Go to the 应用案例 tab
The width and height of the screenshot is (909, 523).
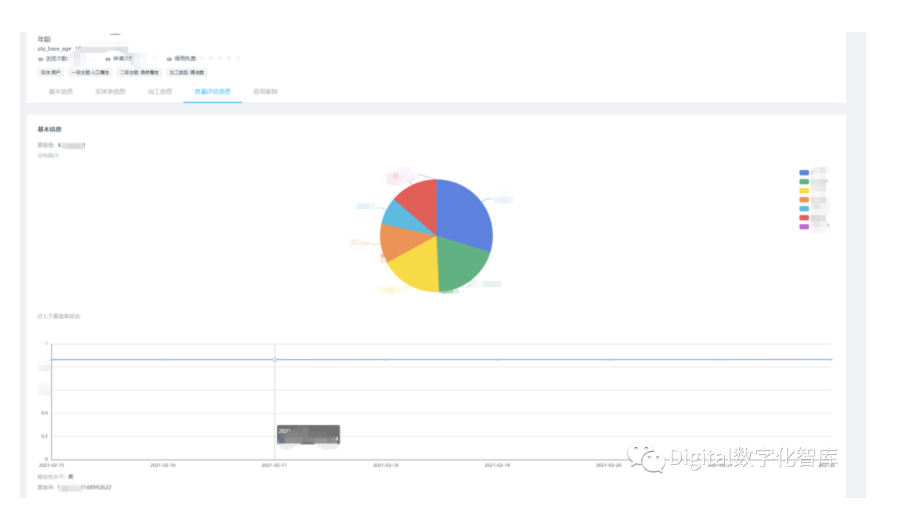pyautogui.click(x=265, y=92)
